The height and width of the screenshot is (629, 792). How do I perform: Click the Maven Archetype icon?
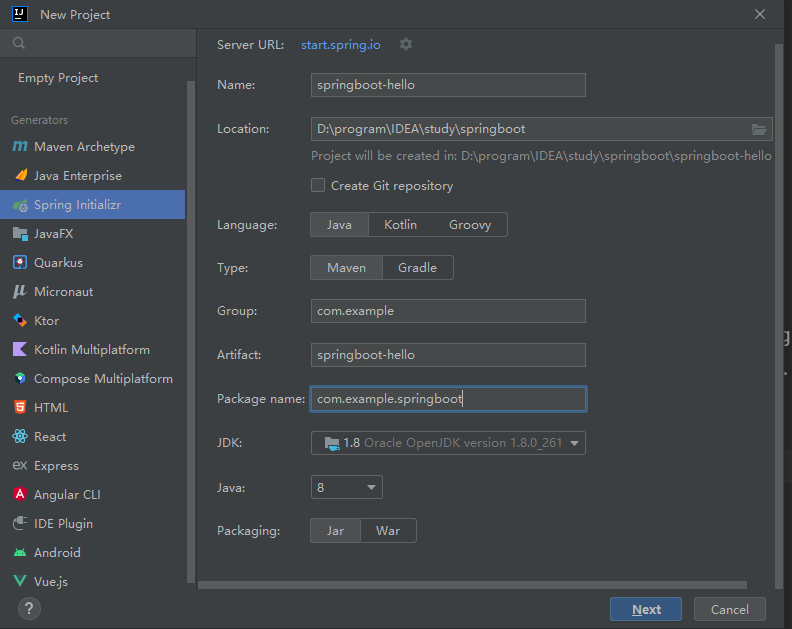(x=20, y=147)
